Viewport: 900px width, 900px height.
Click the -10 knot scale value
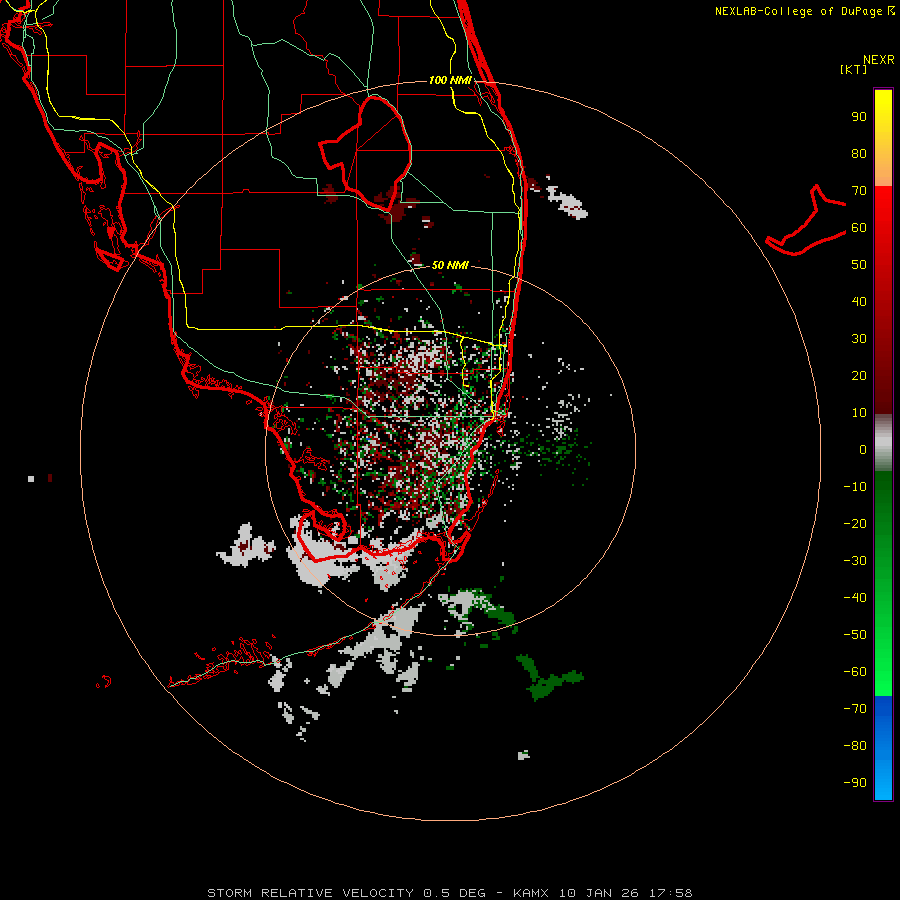point(855,487)
